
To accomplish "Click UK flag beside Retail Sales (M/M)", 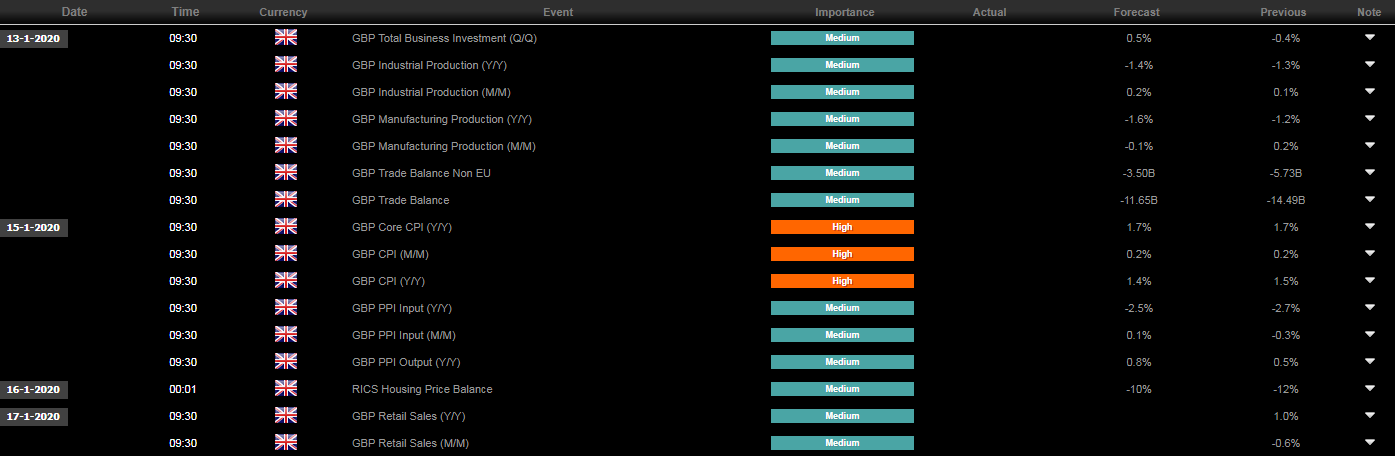I will 286,443.
